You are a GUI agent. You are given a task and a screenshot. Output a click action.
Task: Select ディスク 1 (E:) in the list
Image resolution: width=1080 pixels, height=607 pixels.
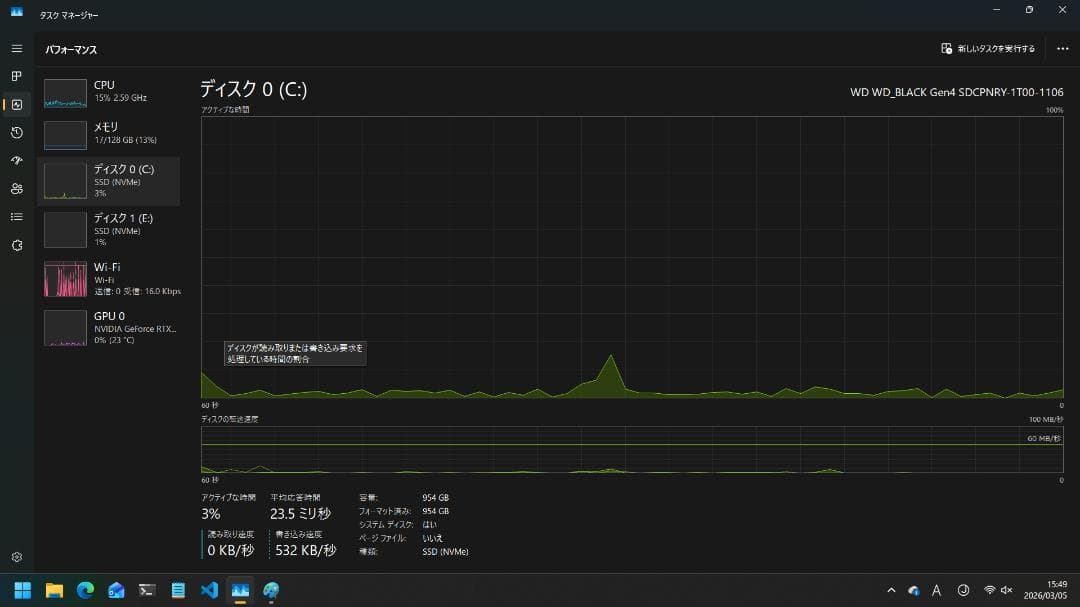108,228
